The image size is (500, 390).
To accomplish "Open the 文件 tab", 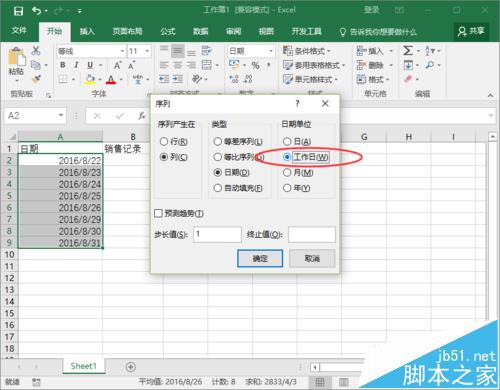I will (x=19, y=31).
